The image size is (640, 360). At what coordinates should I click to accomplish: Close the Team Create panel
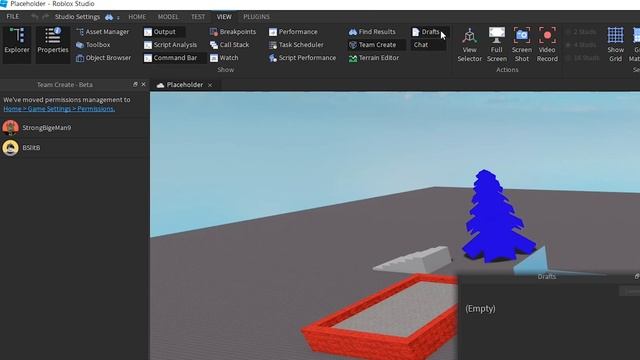pos(143,84)
